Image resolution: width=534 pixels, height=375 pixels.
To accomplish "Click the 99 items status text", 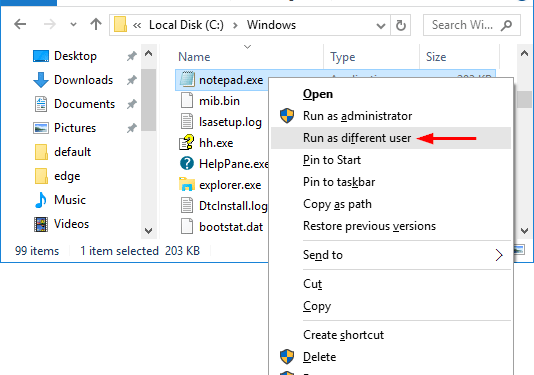I will 37,251.
